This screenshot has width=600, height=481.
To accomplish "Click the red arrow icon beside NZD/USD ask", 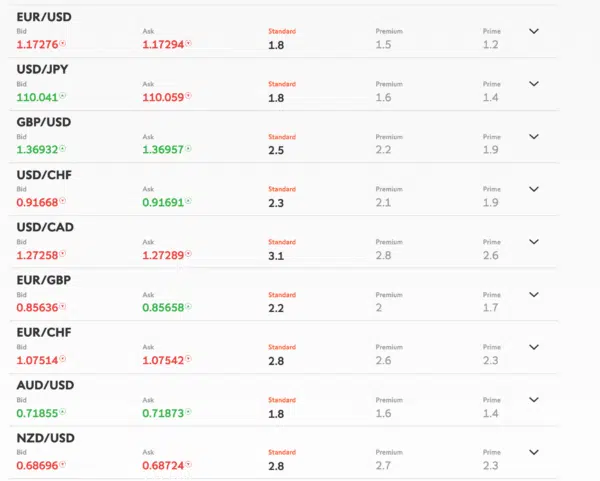I will tap(188, 465).
